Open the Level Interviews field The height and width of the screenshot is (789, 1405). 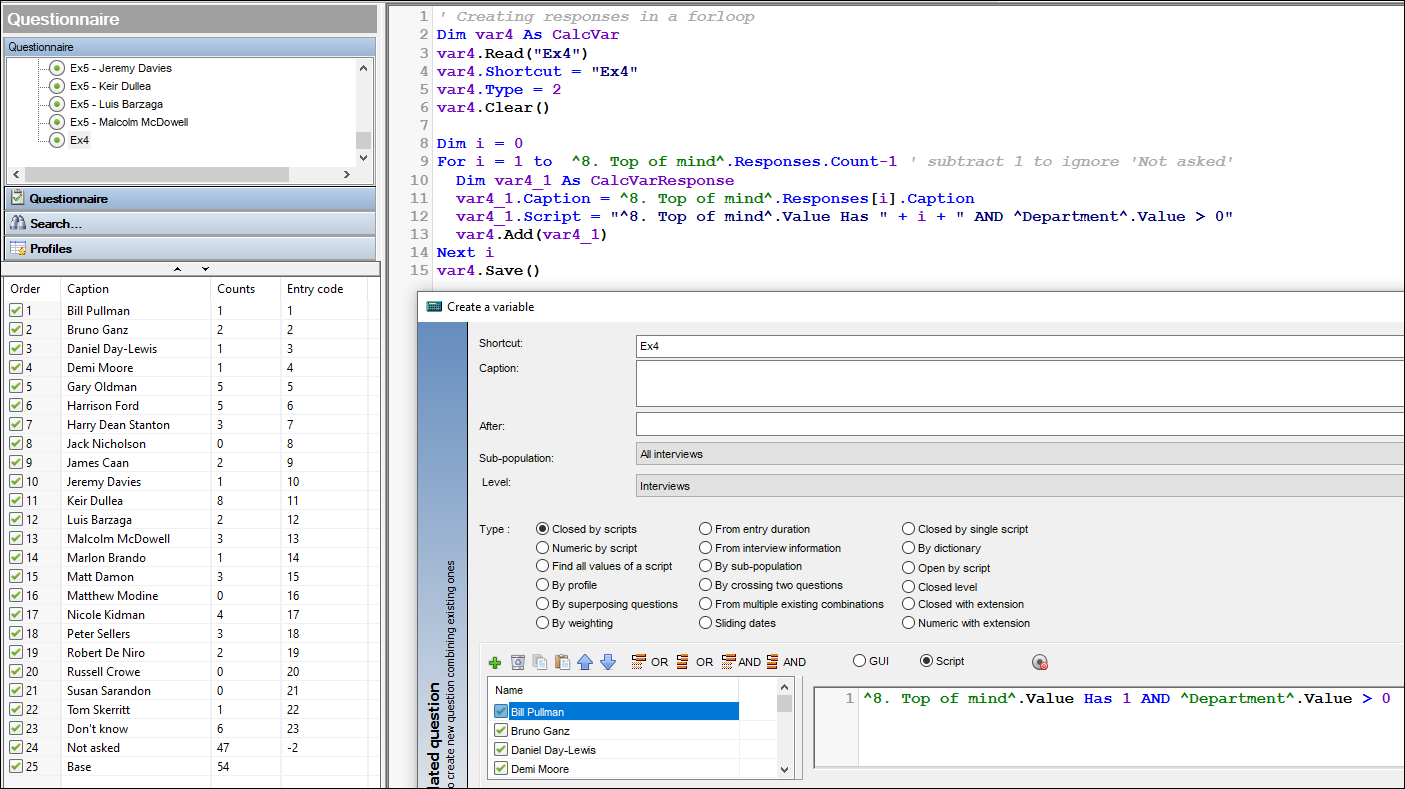pyautogui.click(x=1020, y=486)
